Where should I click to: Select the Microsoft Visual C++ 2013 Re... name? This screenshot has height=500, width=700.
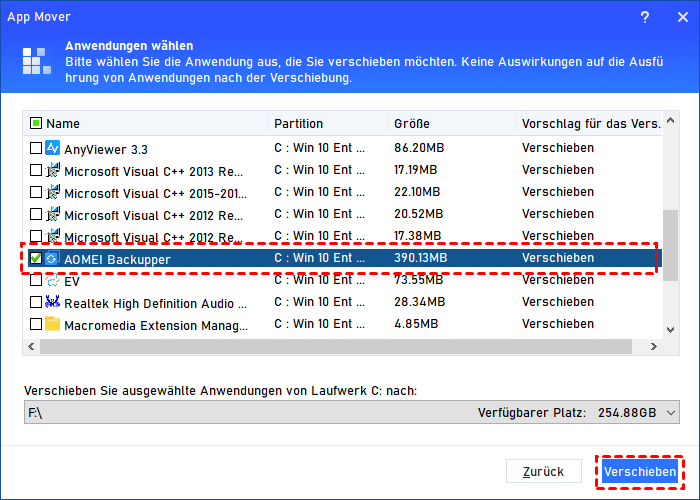click(154, 171)
